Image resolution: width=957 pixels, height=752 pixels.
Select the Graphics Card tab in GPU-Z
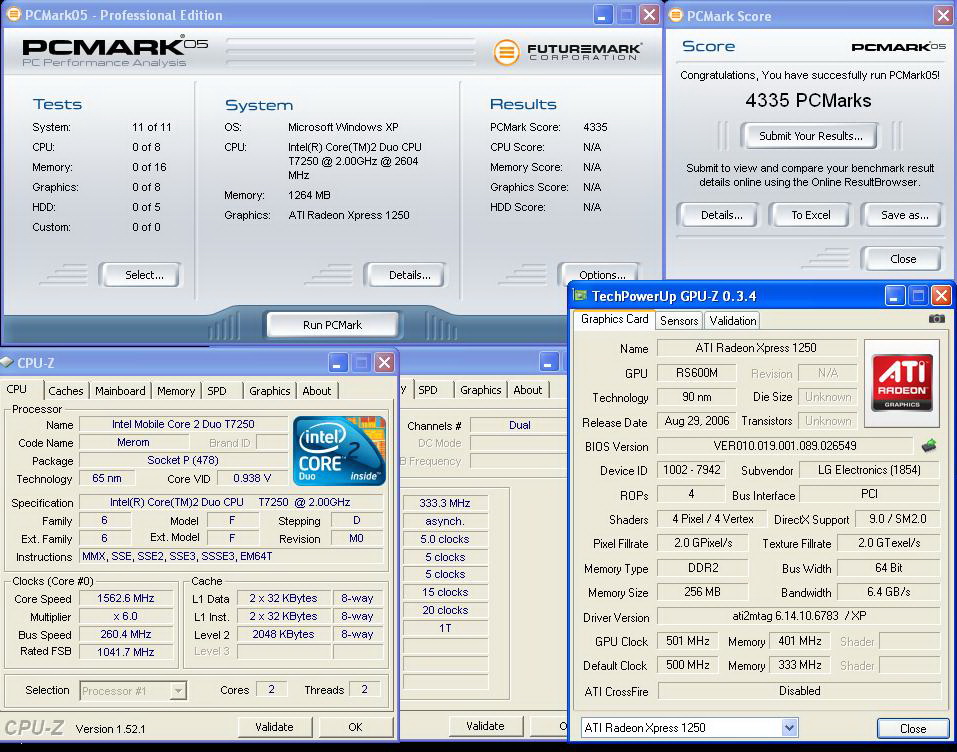pos(614,319)
